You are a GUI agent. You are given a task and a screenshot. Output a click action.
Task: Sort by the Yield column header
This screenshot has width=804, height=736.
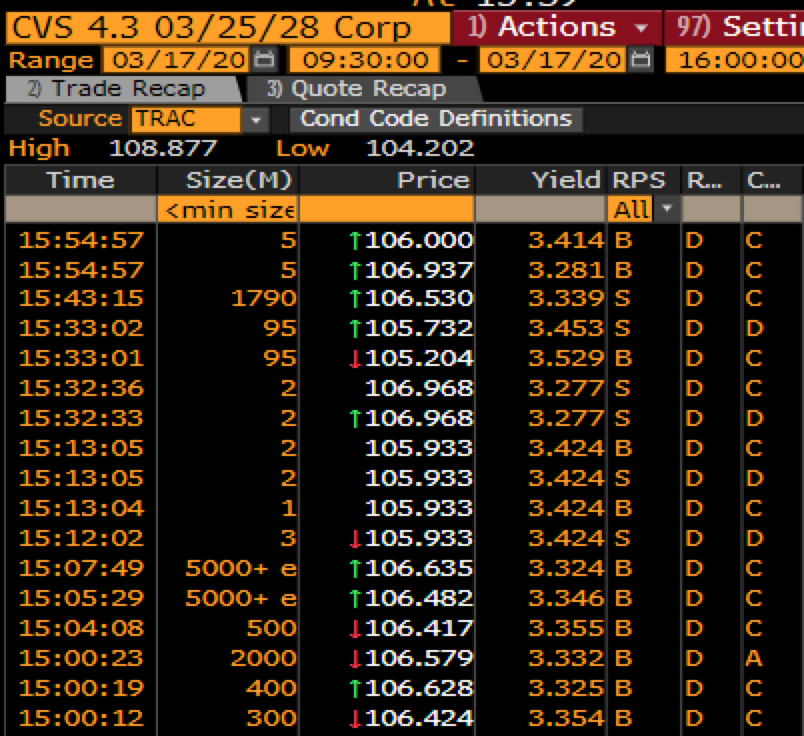click(541, 181)
